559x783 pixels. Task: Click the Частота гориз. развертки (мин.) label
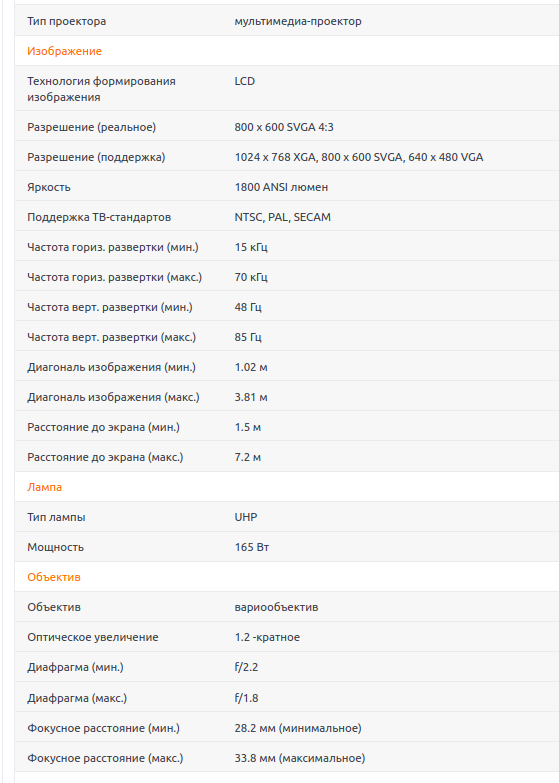(113, 247)
